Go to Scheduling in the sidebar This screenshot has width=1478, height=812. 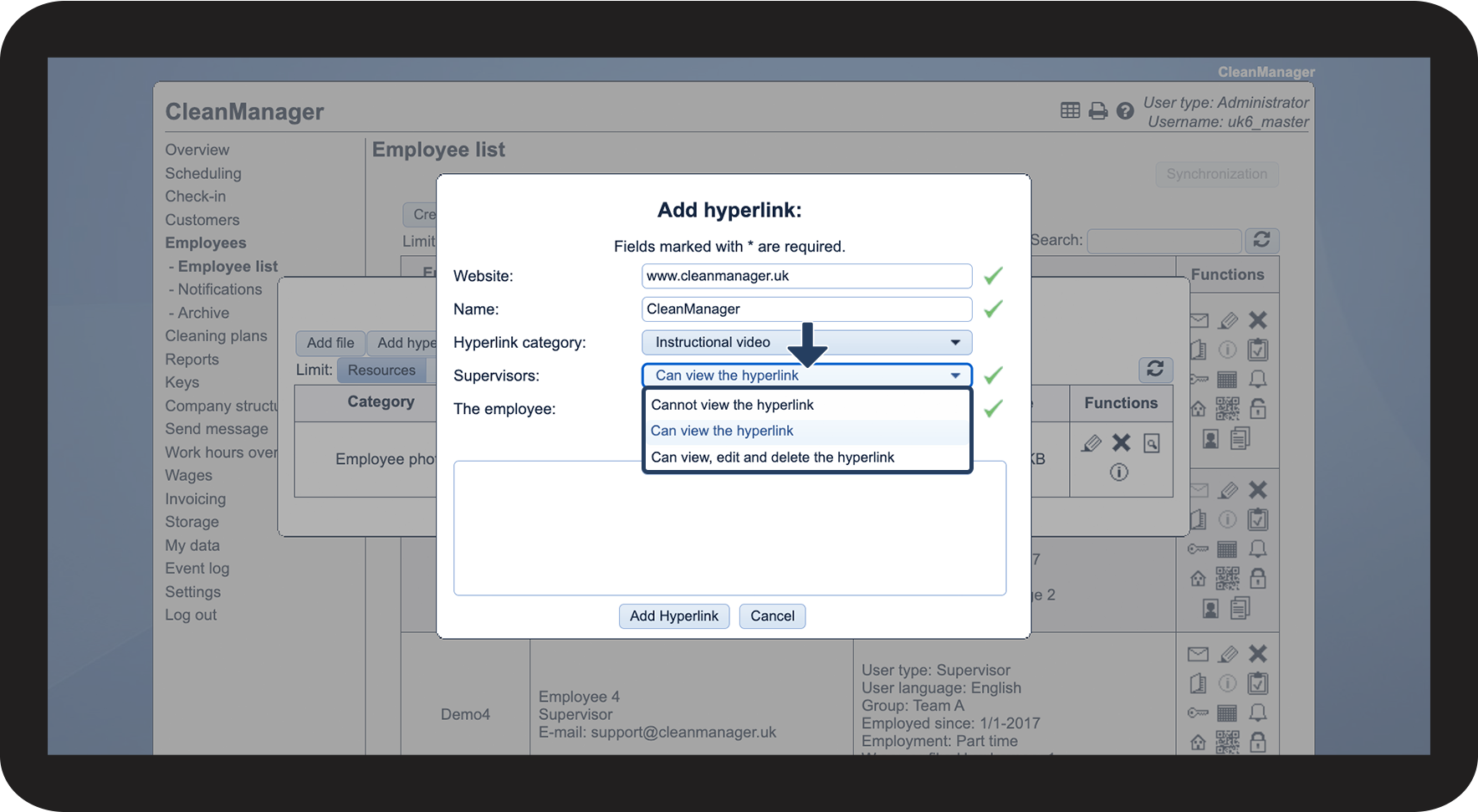pyautogui.click(x=203, y=173)
